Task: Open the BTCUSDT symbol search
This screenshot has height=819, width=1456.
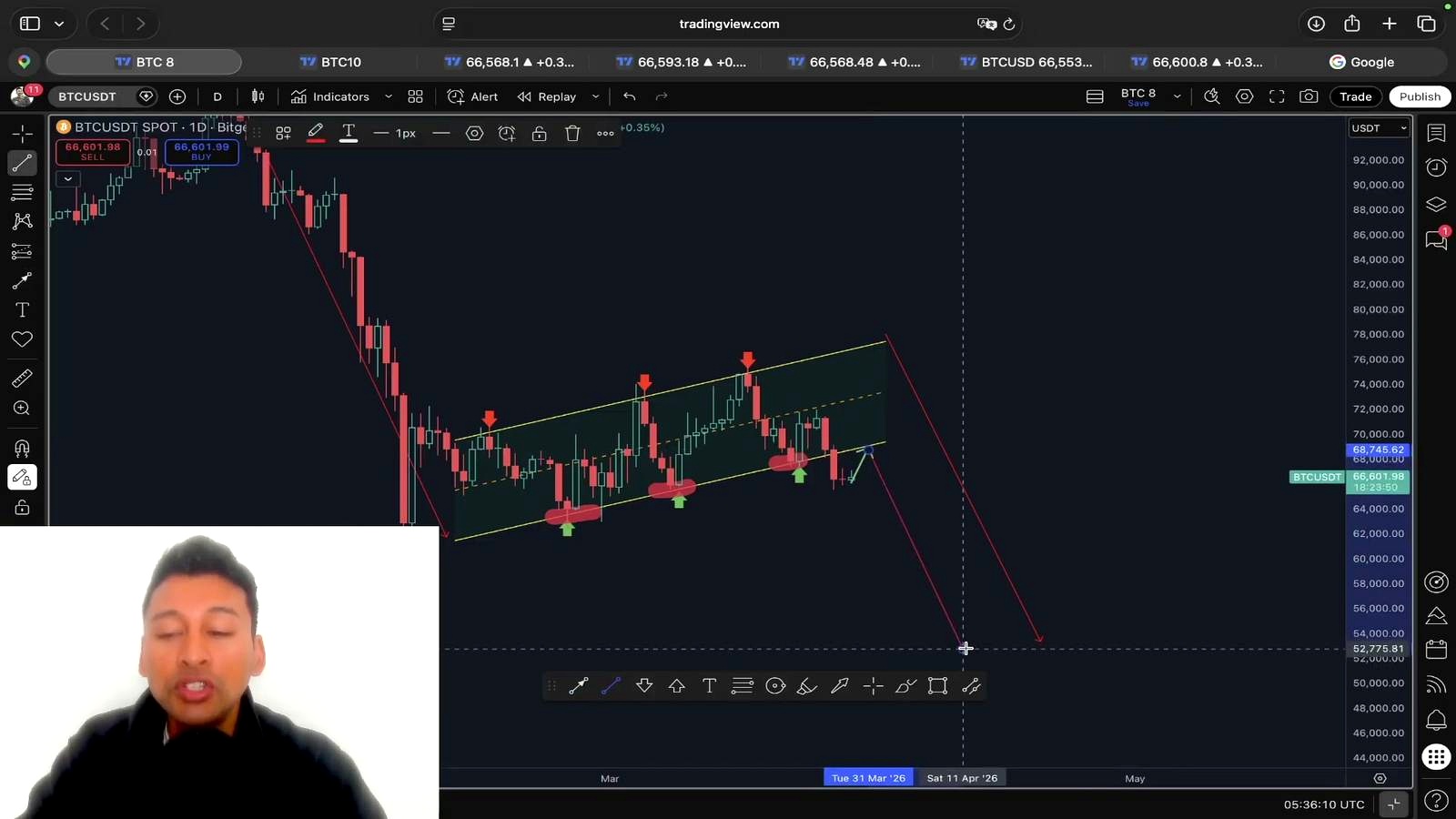Action: coord(88,96)
